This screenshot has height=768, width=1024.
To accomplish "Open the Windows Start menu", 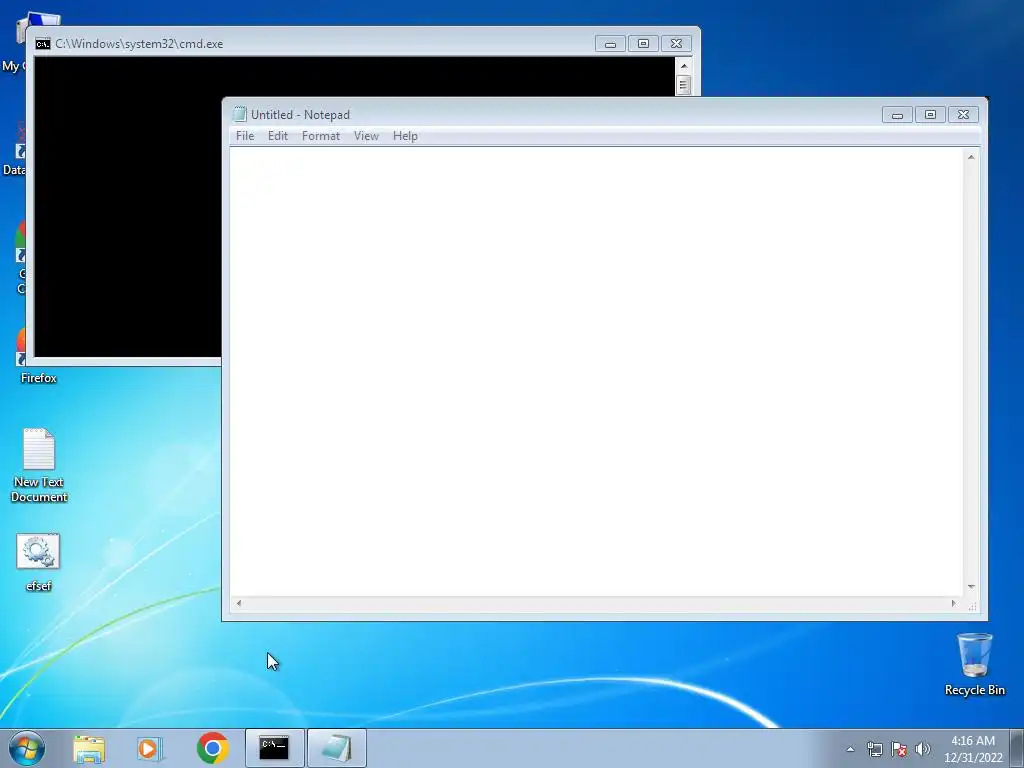I will 27,748.
